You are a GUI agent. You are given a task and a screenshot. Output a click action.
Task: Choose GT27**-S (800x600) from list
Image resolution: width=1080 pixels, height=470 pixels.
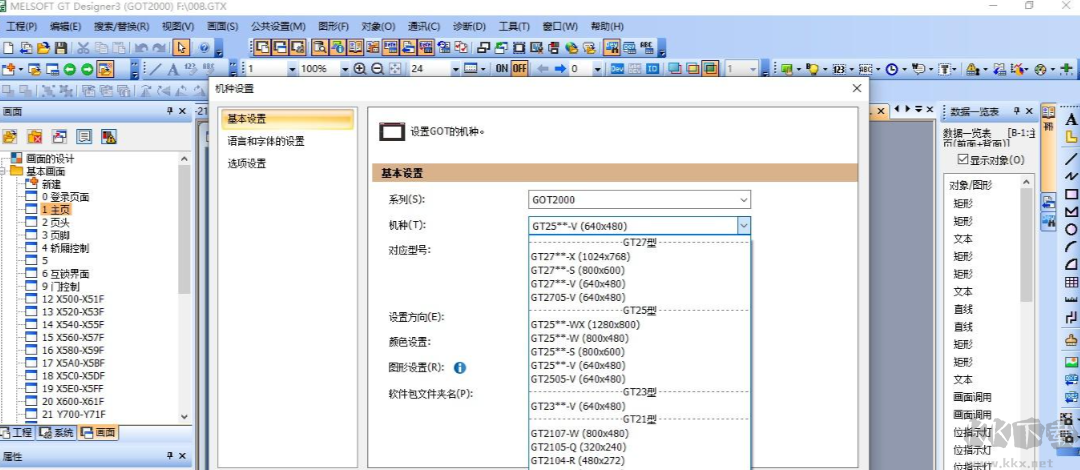click(x=577, y=270)
